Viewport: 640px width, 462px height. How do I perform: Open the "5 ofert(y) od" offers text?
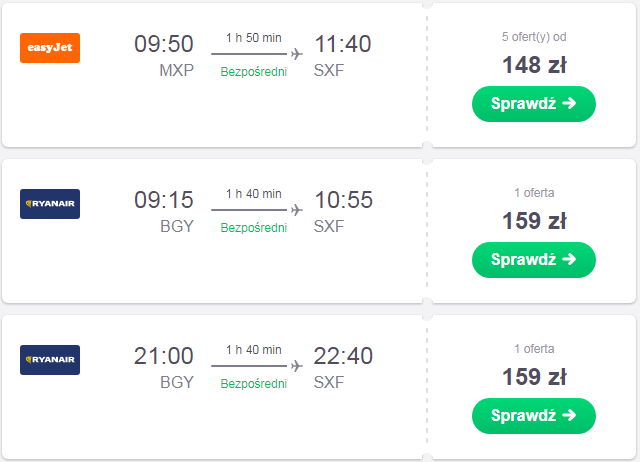point(534,37)
